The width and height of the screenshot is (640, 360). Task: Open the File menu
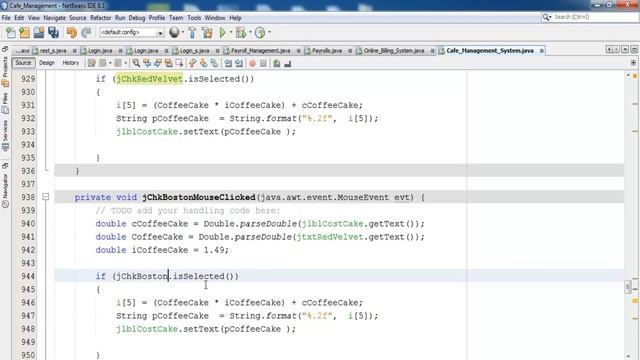[6, 18]
